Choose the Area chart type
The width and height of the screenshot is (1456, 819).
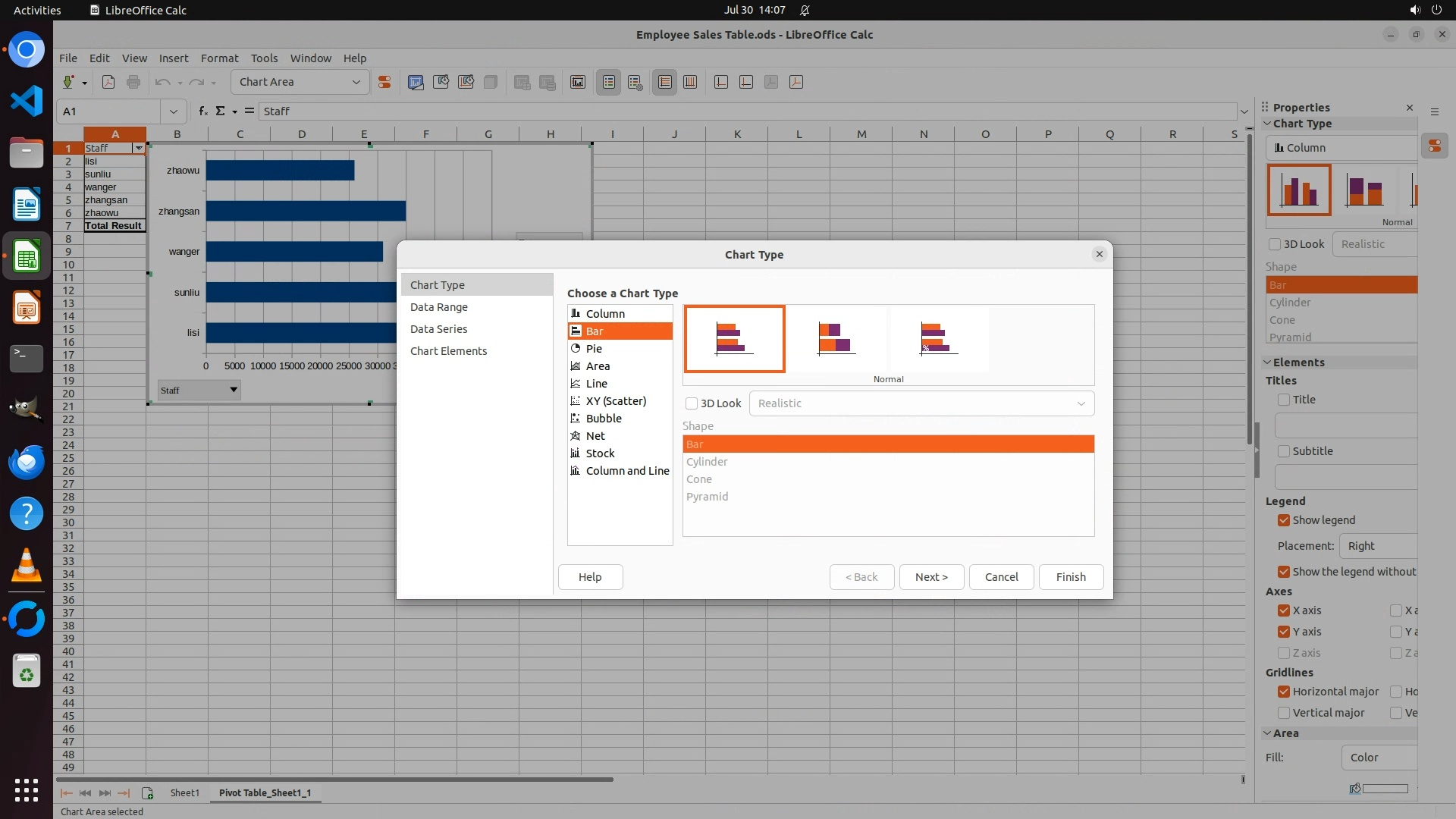(598, 366)
